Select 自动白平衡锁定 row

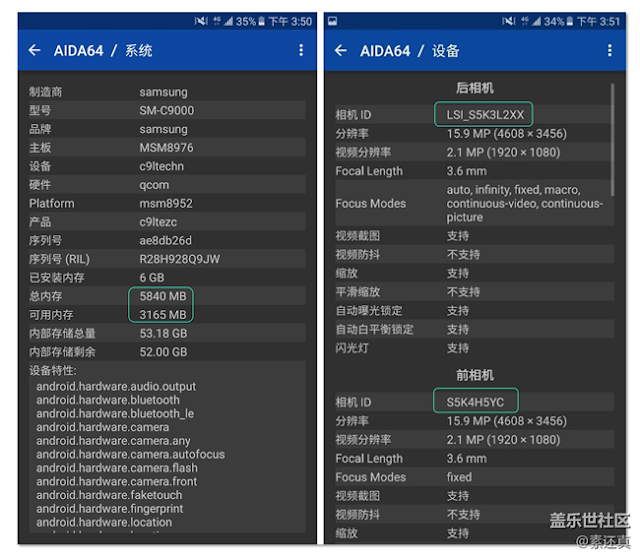click(474, 329)
